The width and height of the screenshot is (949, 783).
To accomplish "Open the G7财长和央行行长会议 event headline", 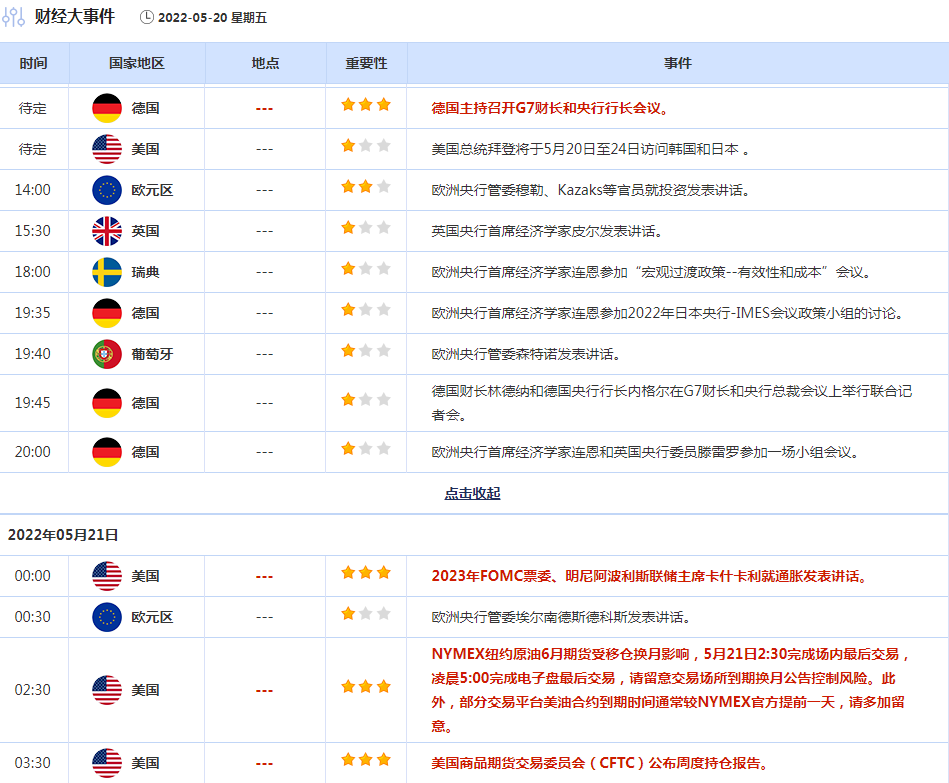I will pos(550,108).
